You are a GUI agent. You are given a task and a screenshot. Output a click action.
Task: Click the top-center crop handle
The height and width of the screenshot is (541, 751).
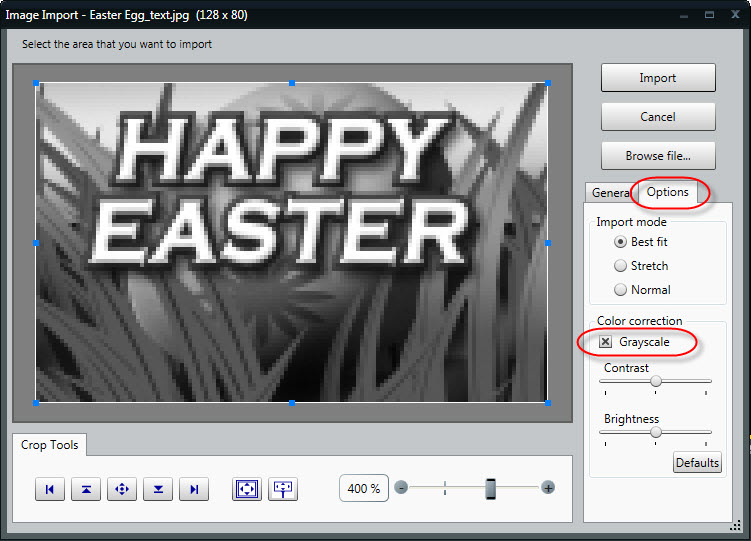click(292, 83)
